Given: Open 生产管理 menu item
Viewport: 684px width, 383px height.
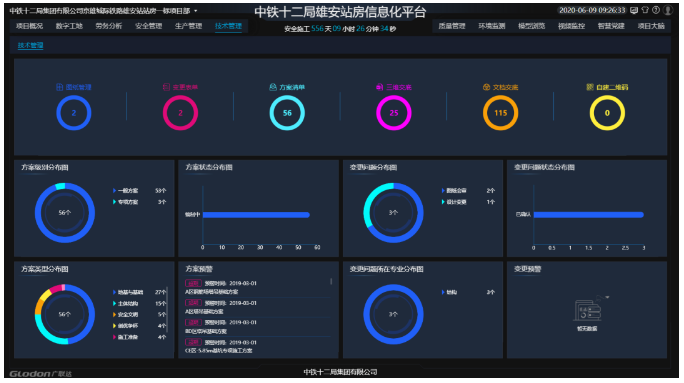Looking at the screenshot, I should pyautogui.click(x=188, y=26).
